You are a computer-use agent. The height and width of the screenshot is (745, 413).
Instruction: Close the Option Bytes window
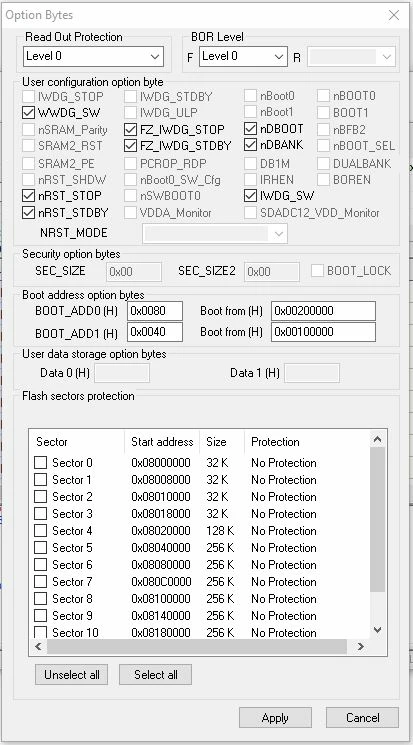click(394, 15)
